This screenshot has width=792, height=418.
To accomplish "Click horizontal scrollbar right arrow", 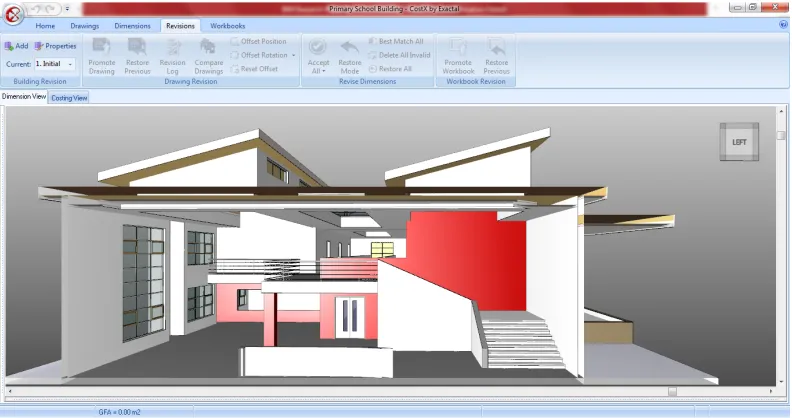I will click(x=771, y=391).
